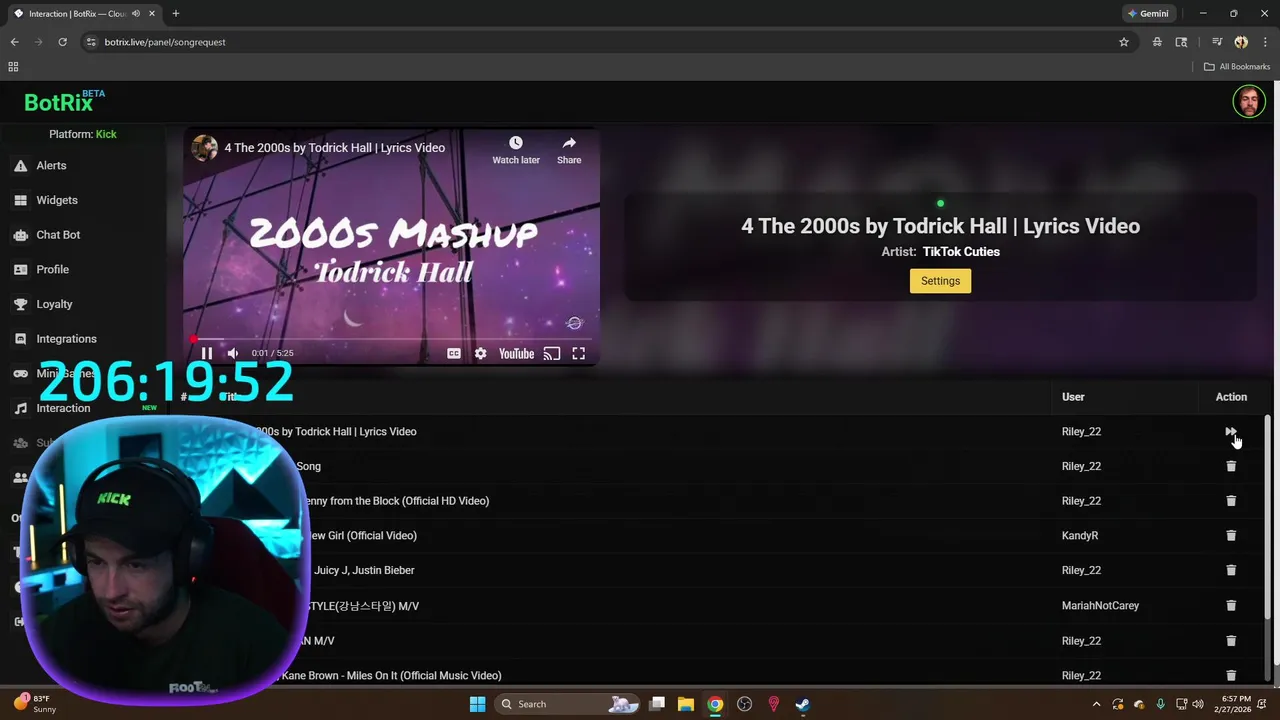Reload the BotRix page
This screenshot has height=720, width=1280.
(62, 42)
